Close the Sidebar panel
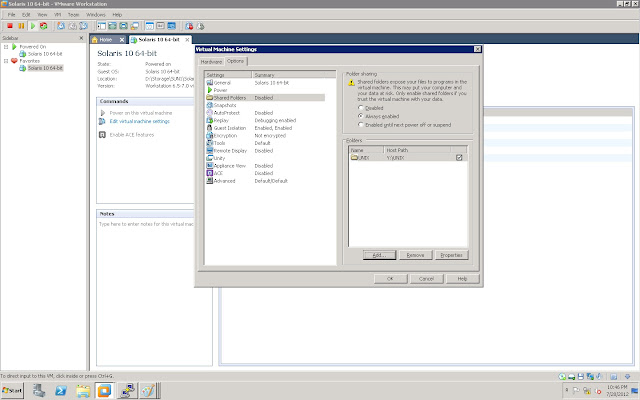Screen dimensions: 640x400 (81, 38)
